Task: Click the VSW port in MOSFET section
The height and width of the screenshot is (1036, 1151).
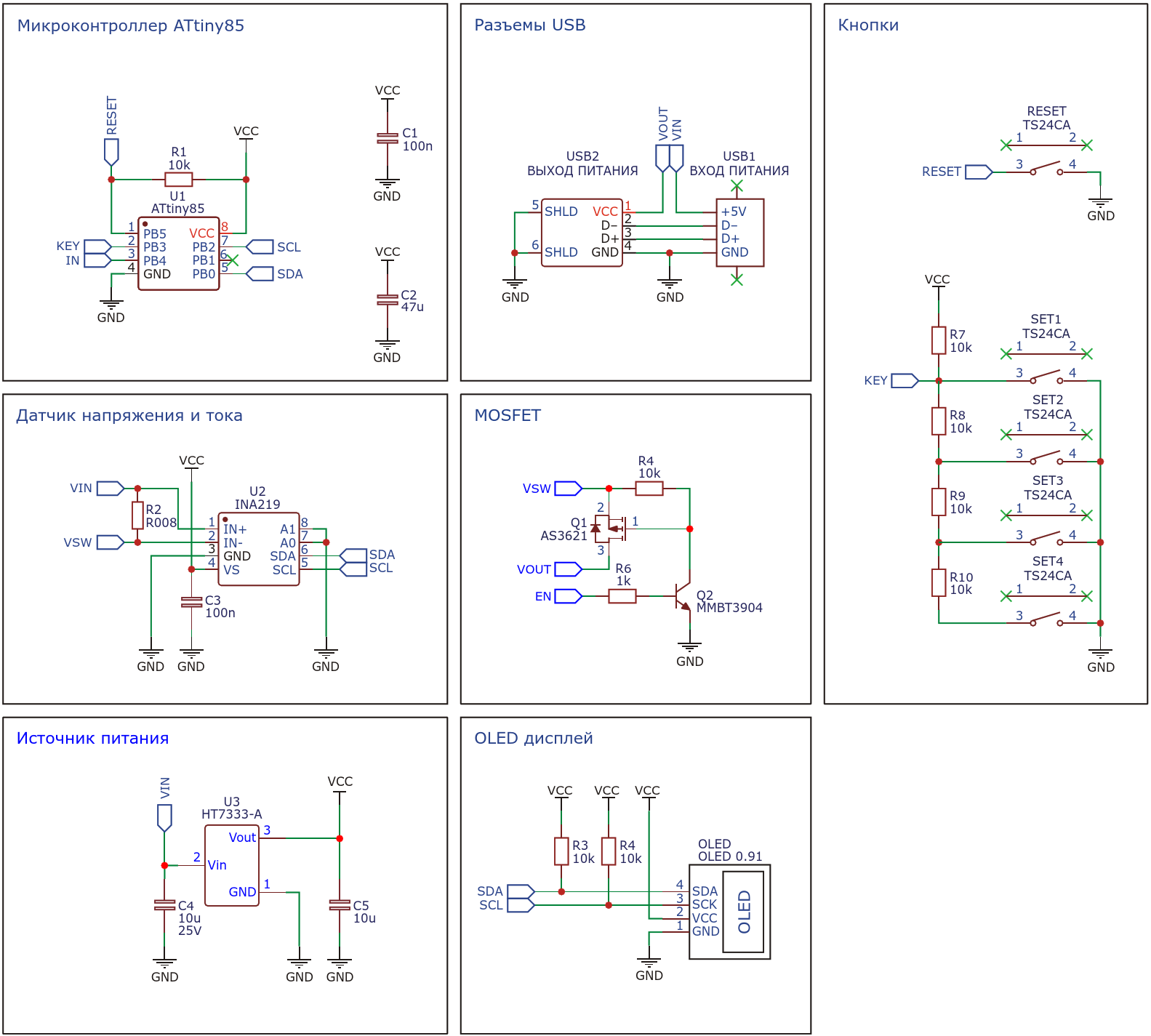Action: point(568,489)
